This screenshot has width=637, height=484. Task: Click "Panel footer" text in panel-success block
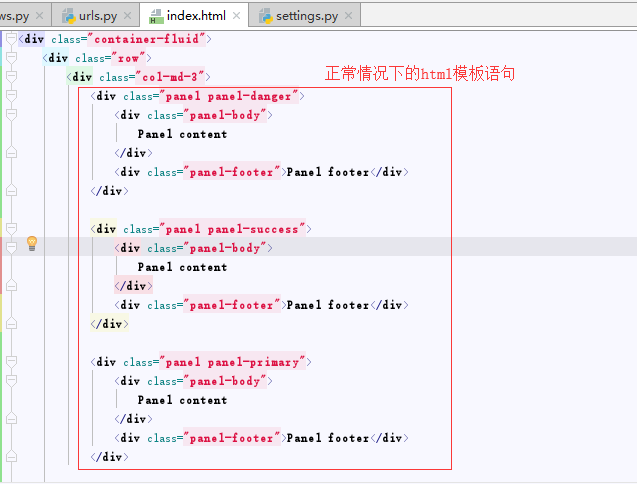point(328,305)
